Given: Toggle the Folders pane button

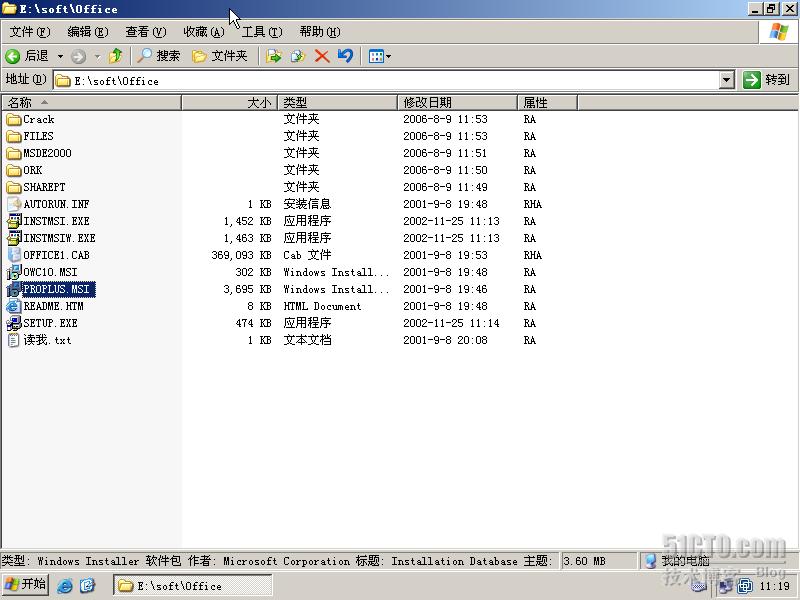Looking at the screenshot, I should tap(220, 56).
